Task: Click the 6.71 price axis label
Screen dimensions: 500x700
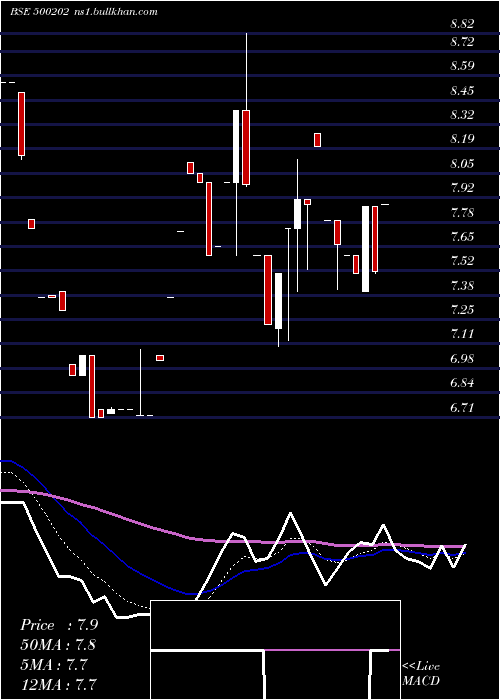Action: point(462,408)
